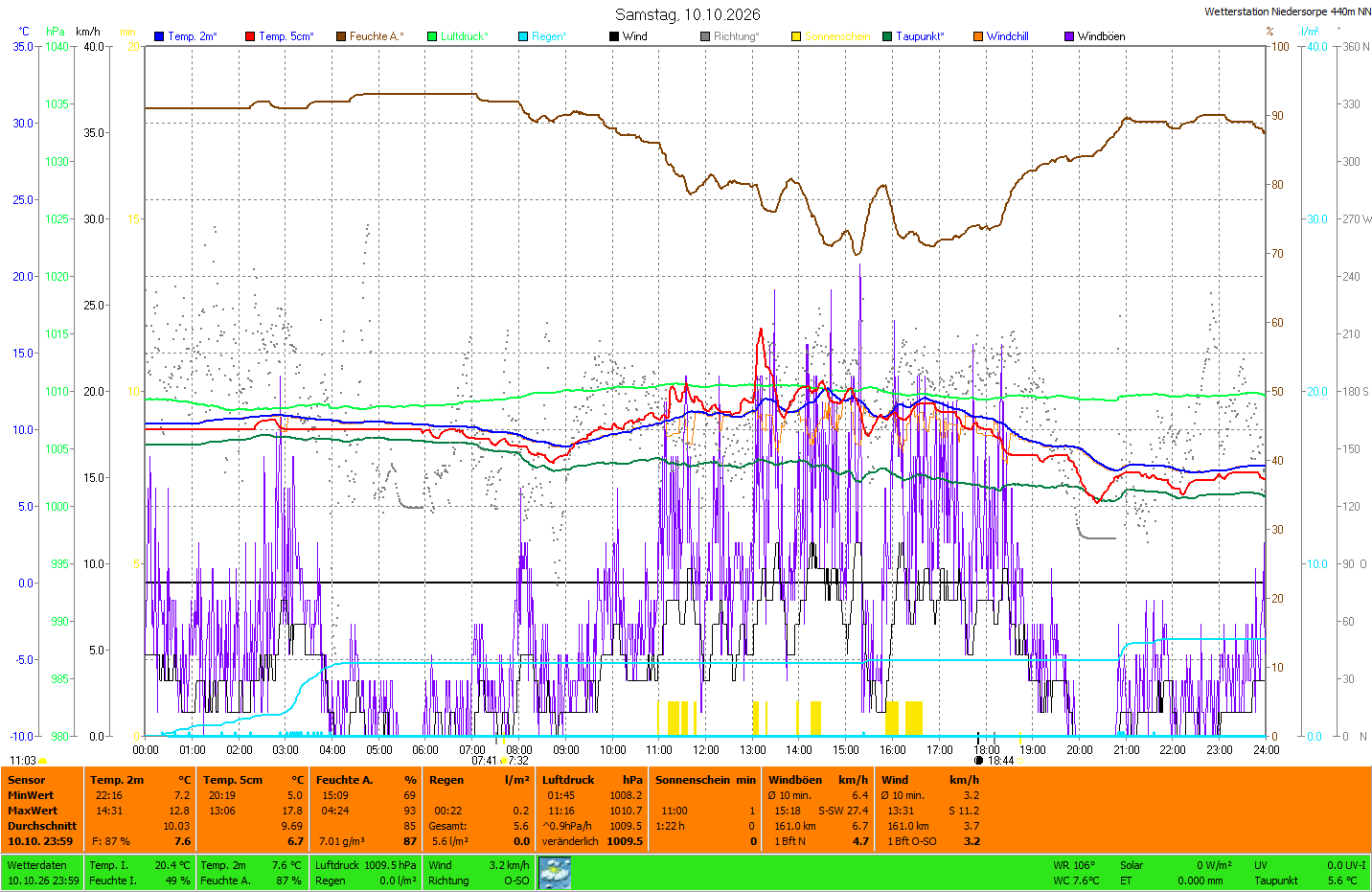Click the Temp. I. label
The height and width of the screenshot is (892, 1372).
(x=108, y=865)
